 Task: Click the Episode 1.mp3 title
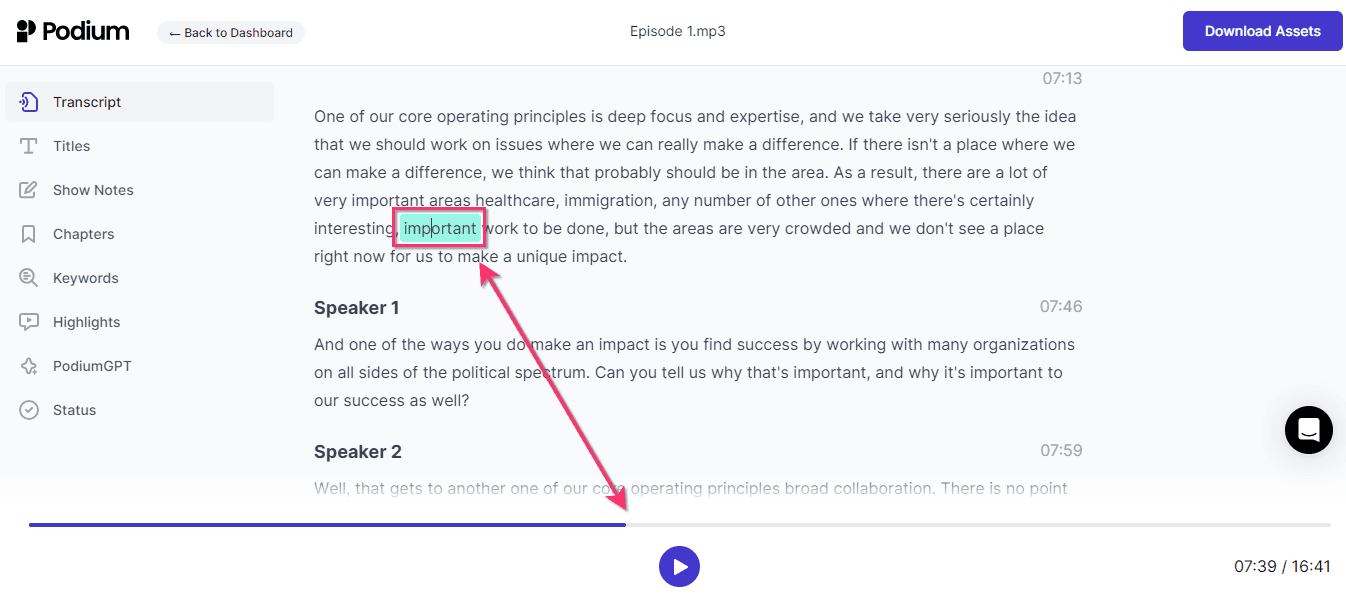click(679, 31)
